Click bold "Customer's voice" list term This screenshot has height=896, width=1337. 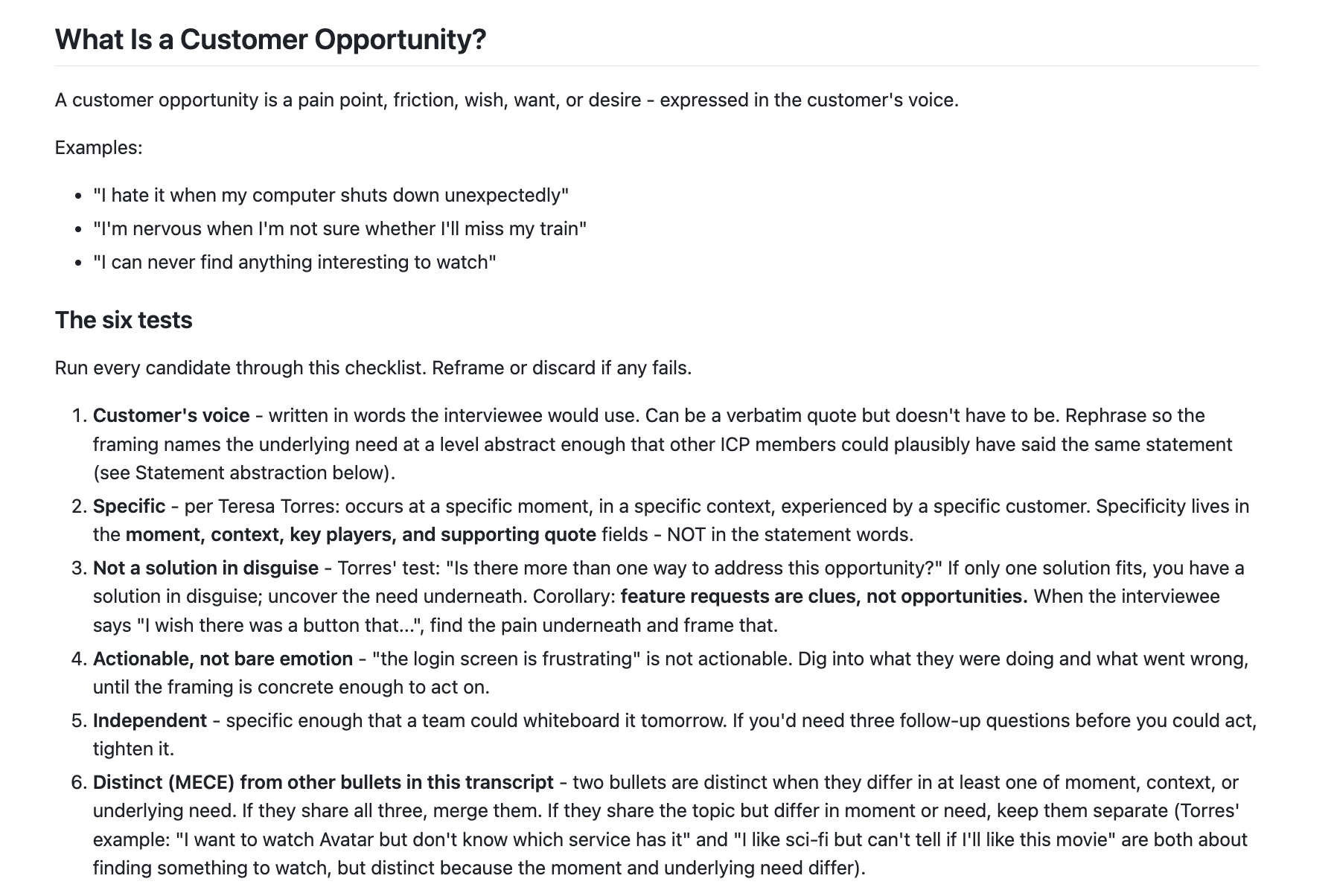click(x=171, y=415)
